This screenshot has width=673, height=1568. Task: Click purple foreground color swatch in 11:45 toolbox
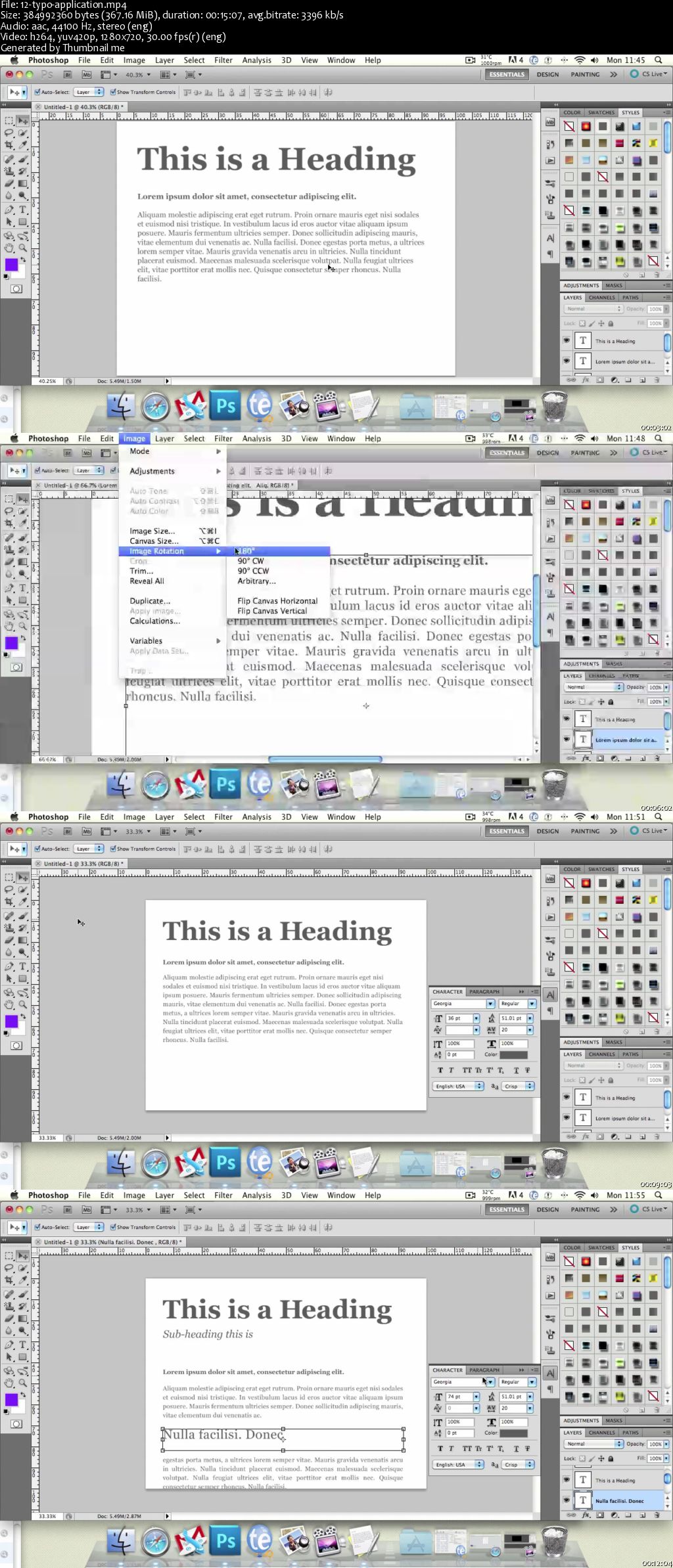pyautogui.click(x=11, y=265)
